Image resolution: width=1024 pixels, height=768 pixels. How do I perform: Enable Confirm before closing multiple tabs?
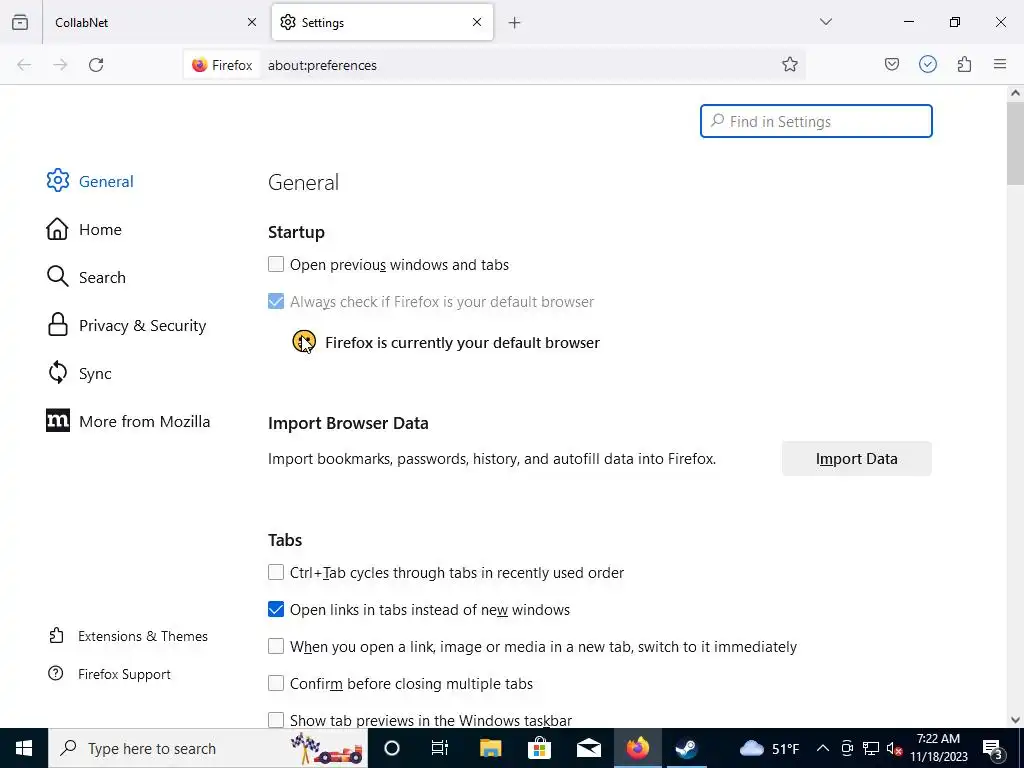(276, 683)
